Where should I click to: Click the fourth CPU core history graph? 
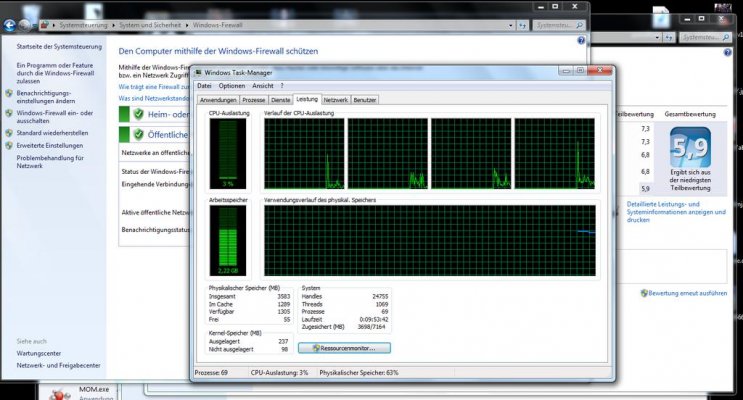pos(555,154)
